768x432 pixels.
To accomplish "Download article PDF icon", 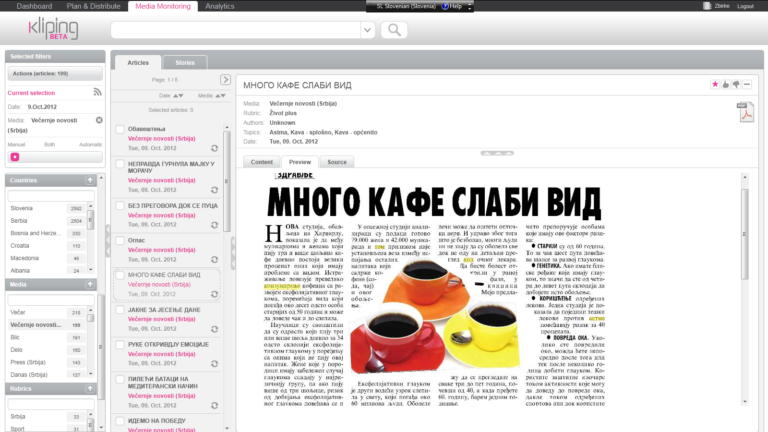I will pos(745,112).
